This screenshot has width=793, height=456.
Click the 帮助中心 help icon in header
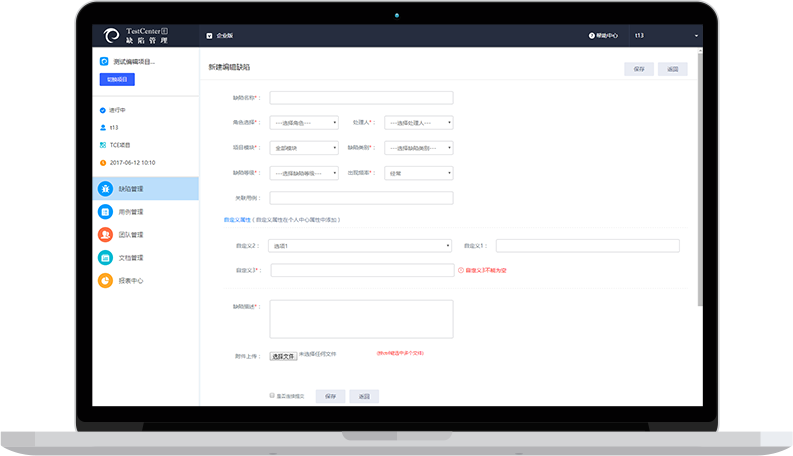[x=592, y=35]
